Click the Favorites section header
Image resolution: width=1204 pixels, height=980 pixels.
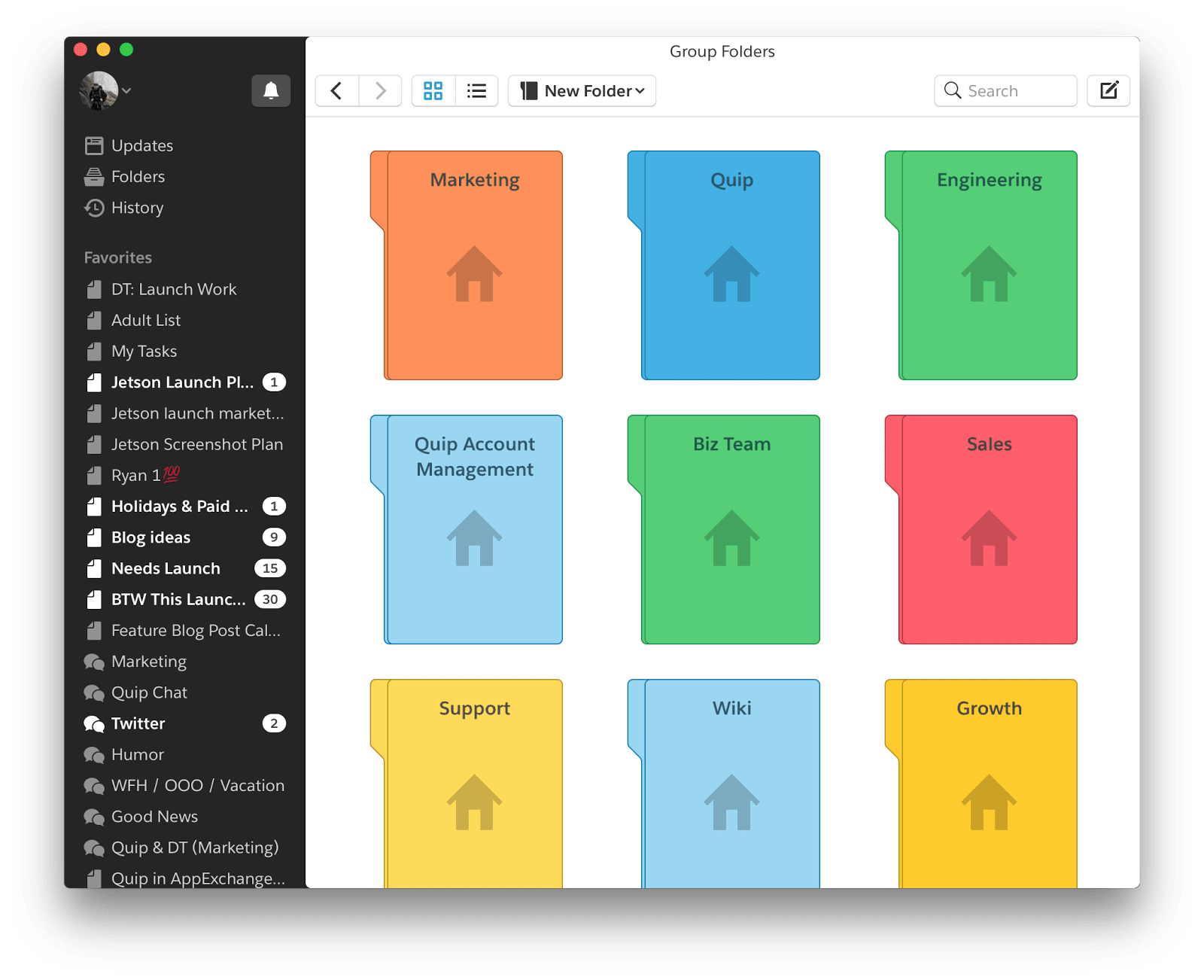[x=118, y=257]
